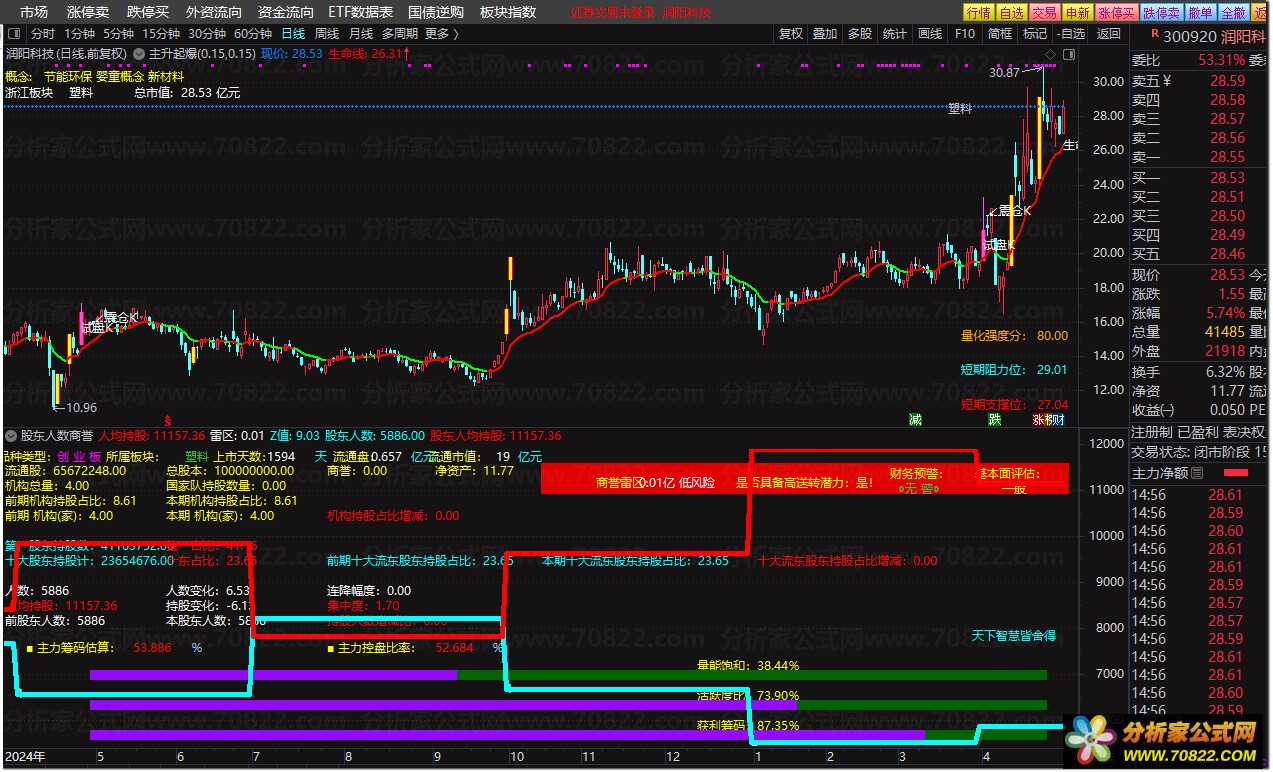Image resolution: width=1273 pixels, height=772 pixels.
Task: Click the yellow 自选 button
Action: pos(1012,13)
